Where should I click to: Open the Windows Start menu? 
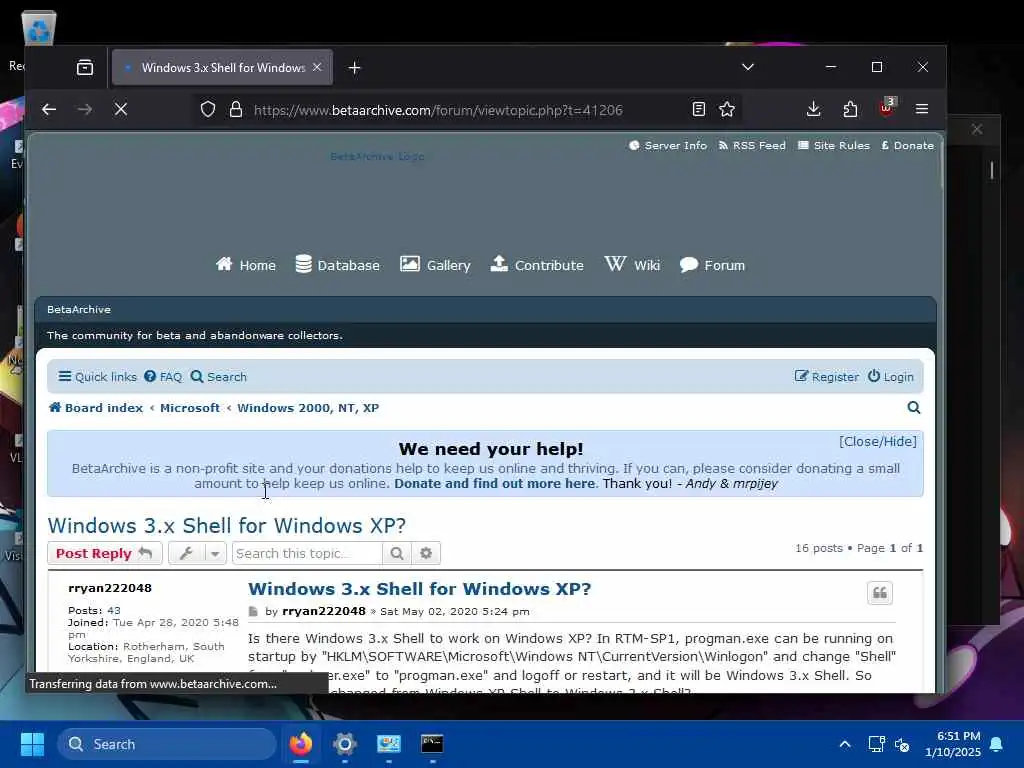pos(32,744)
